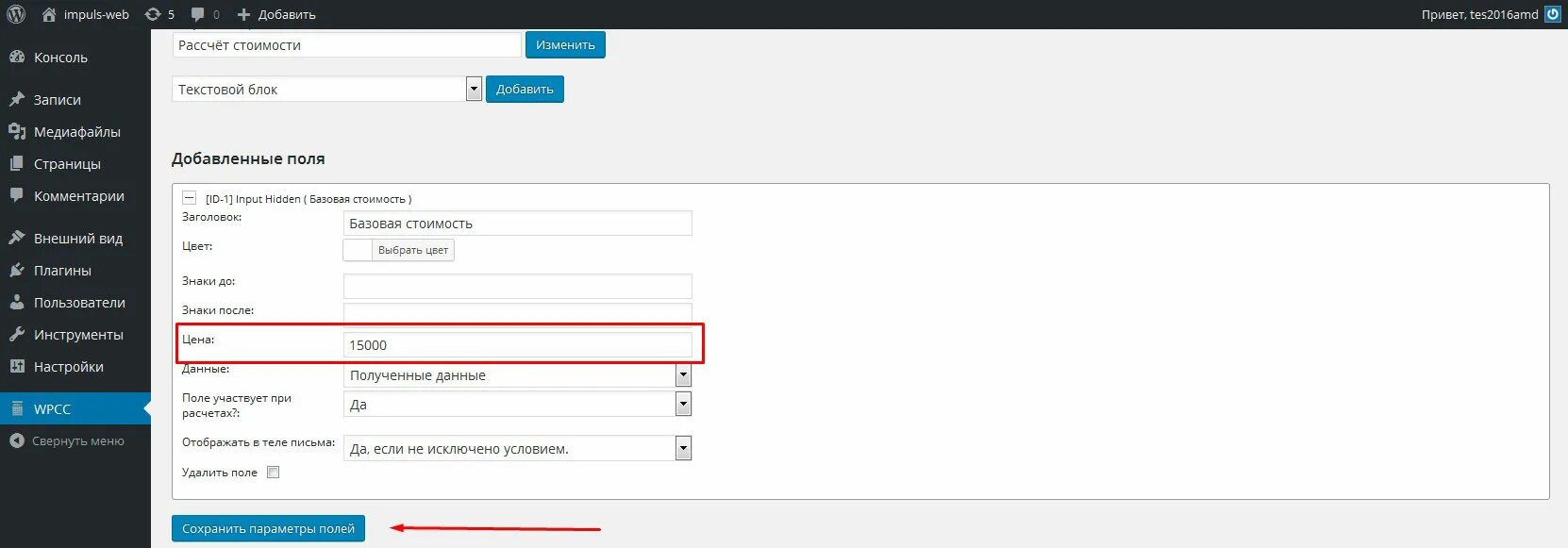
Task: Open the Отображать в теле письма dropdown
Action: [517, 448]
